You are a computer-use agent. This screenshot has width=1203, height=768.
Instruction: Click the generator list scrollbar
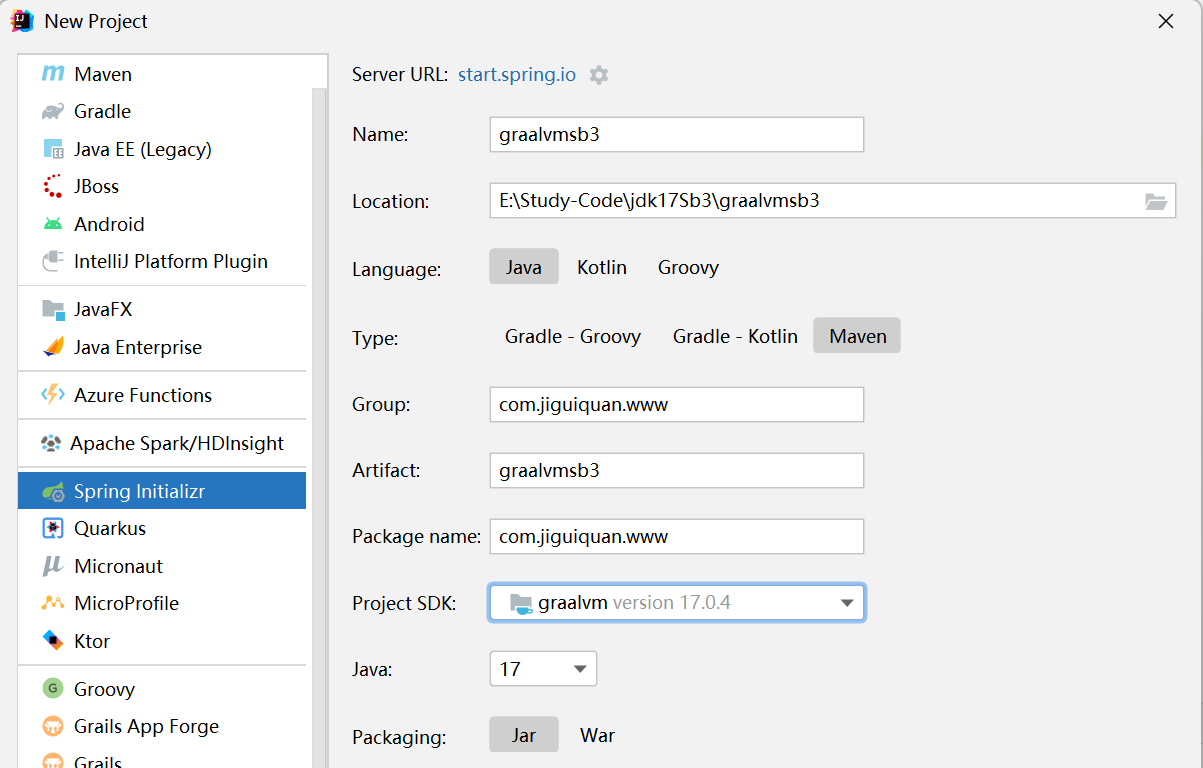319,428
